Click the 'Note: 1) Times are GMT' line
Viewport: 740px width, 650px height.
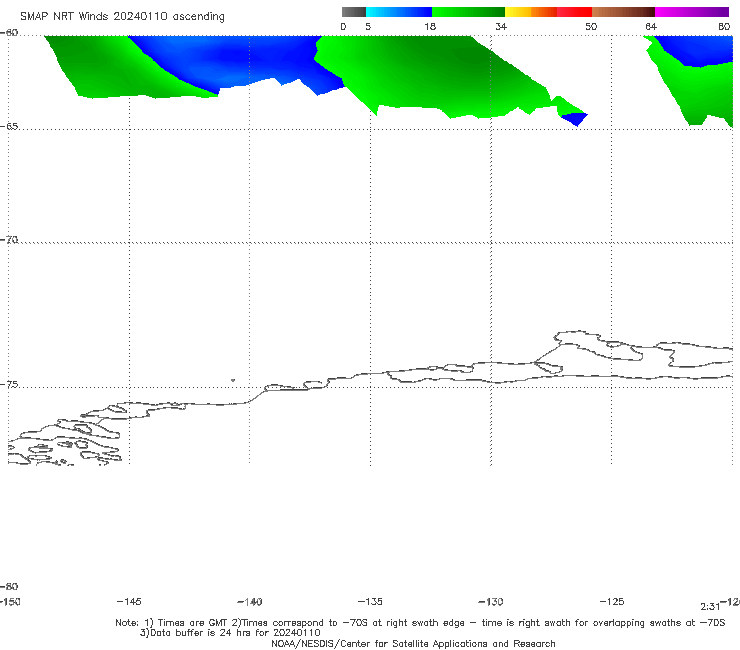point(420,623)
